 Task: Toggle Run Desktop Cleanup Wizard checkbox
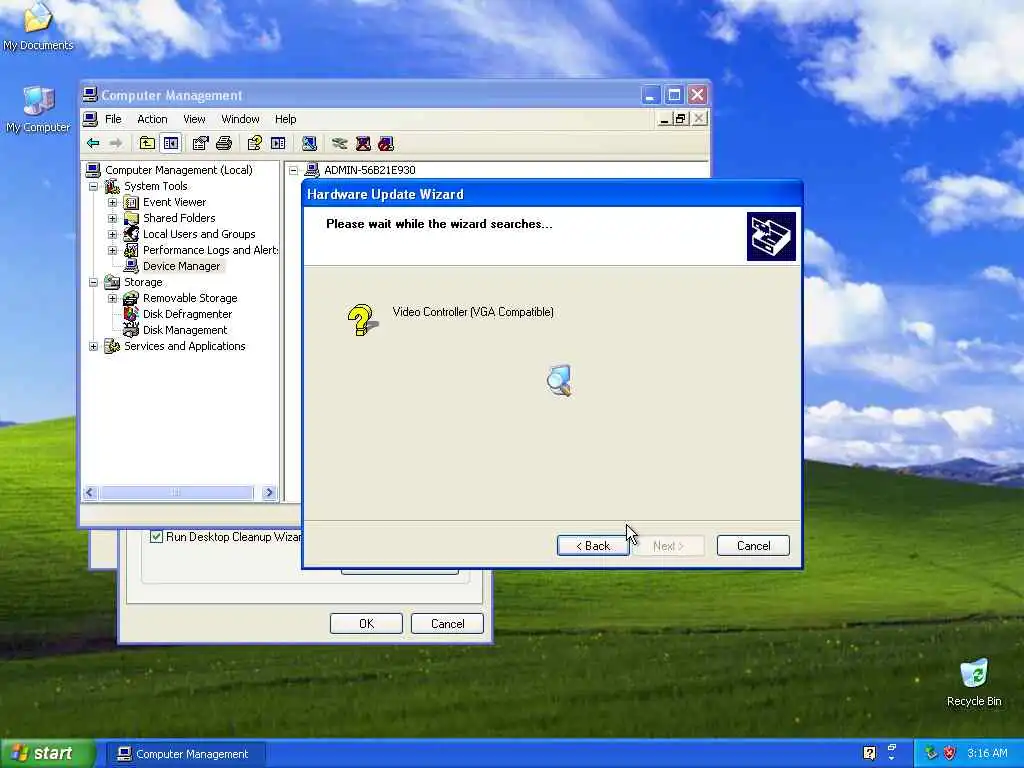[x=156, y=537]
